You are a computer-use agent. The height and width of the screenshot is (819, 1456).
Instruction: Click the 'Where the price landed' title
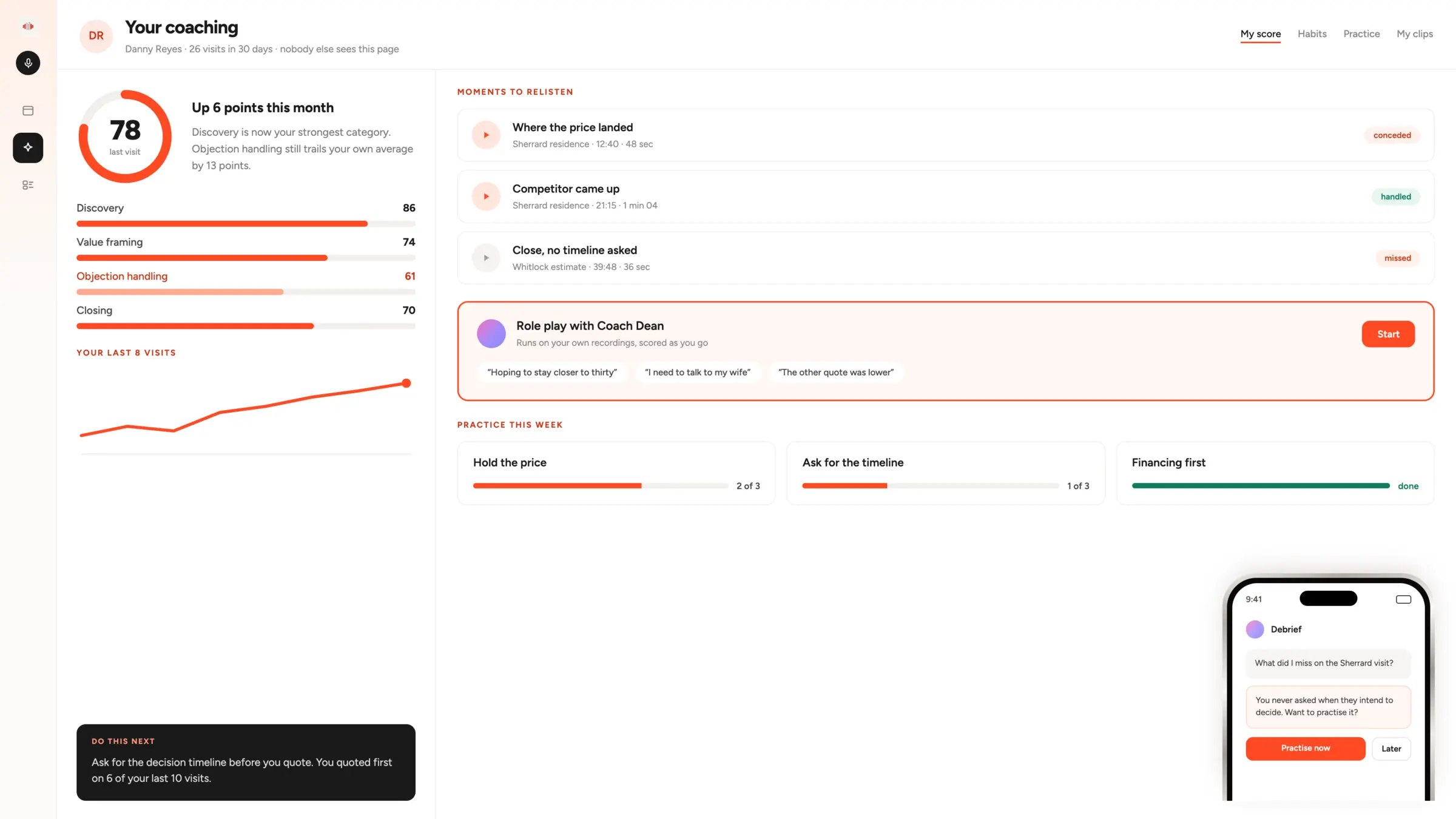572,127
